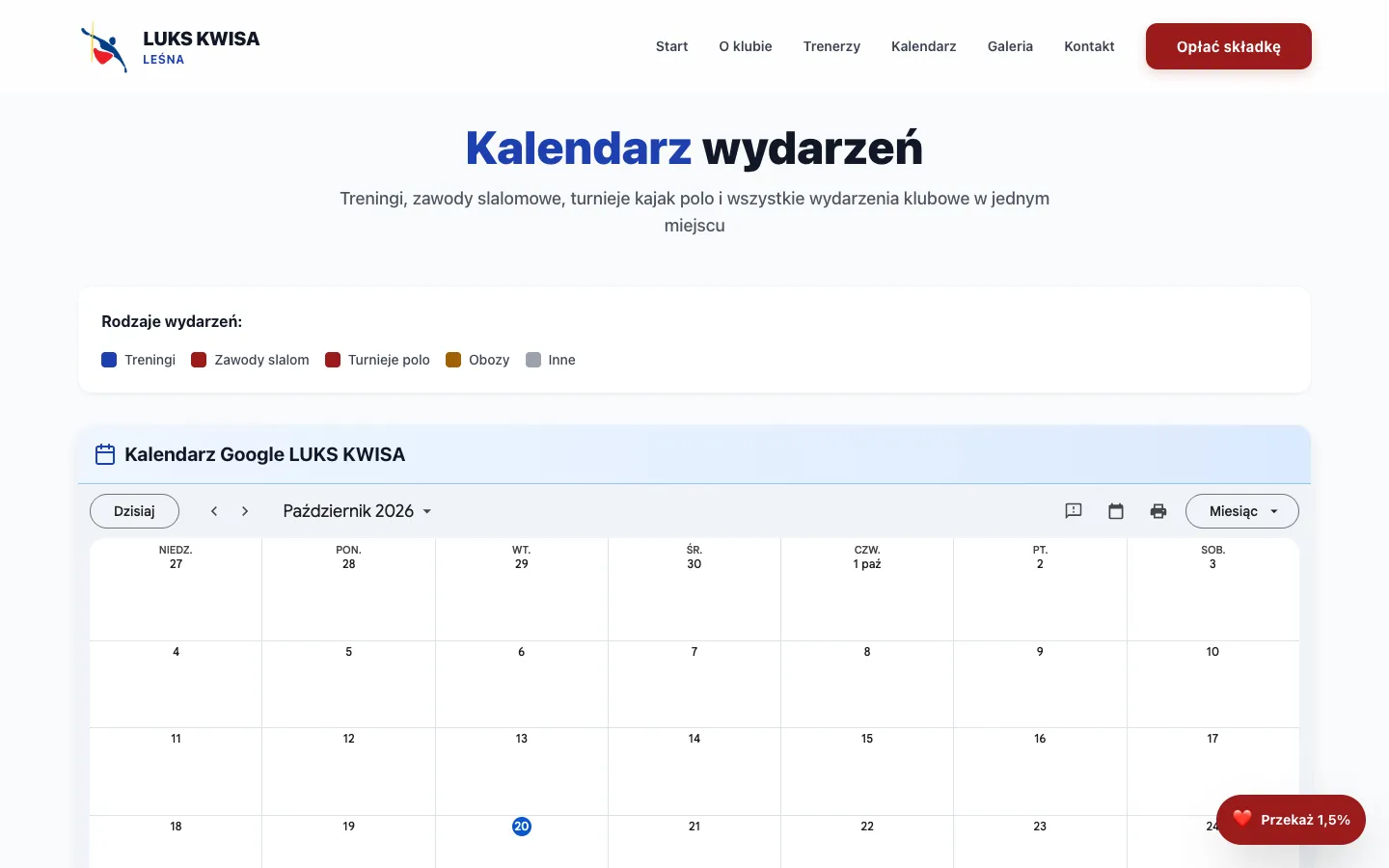This screenshot has height=868, width=1389.
Task: Select day 12 in the calendar
Action: (x=348, y=739)
